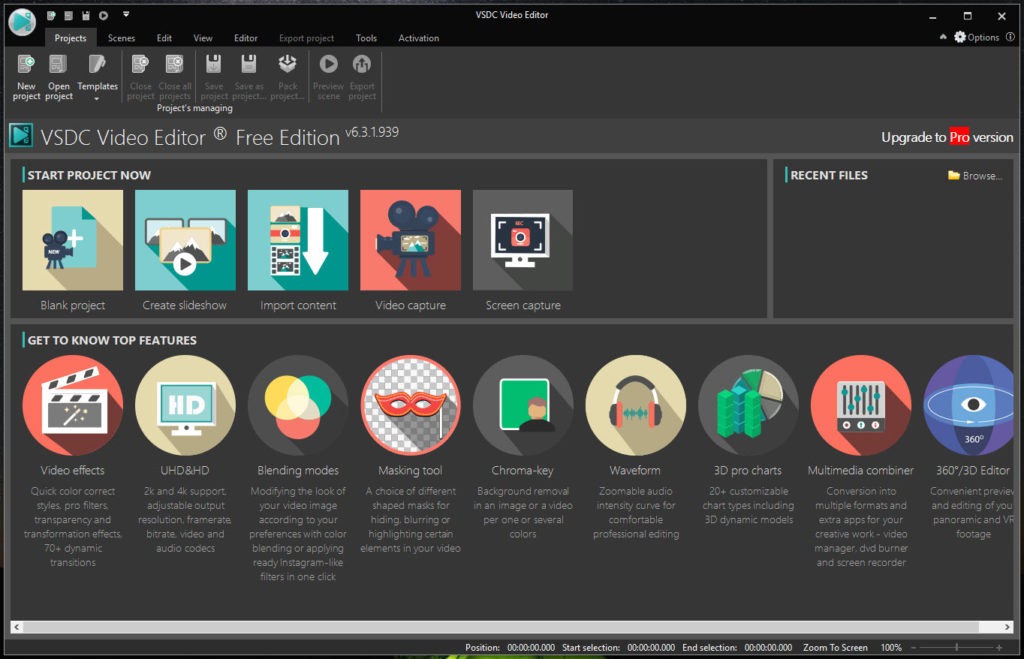
Task: Open the 360°/3D Editor feature icon
Action: [968, 405]
